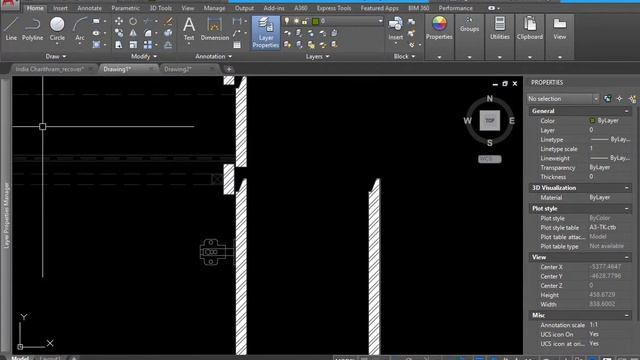Use the Copy tool in Modify panel

(119, 33)
